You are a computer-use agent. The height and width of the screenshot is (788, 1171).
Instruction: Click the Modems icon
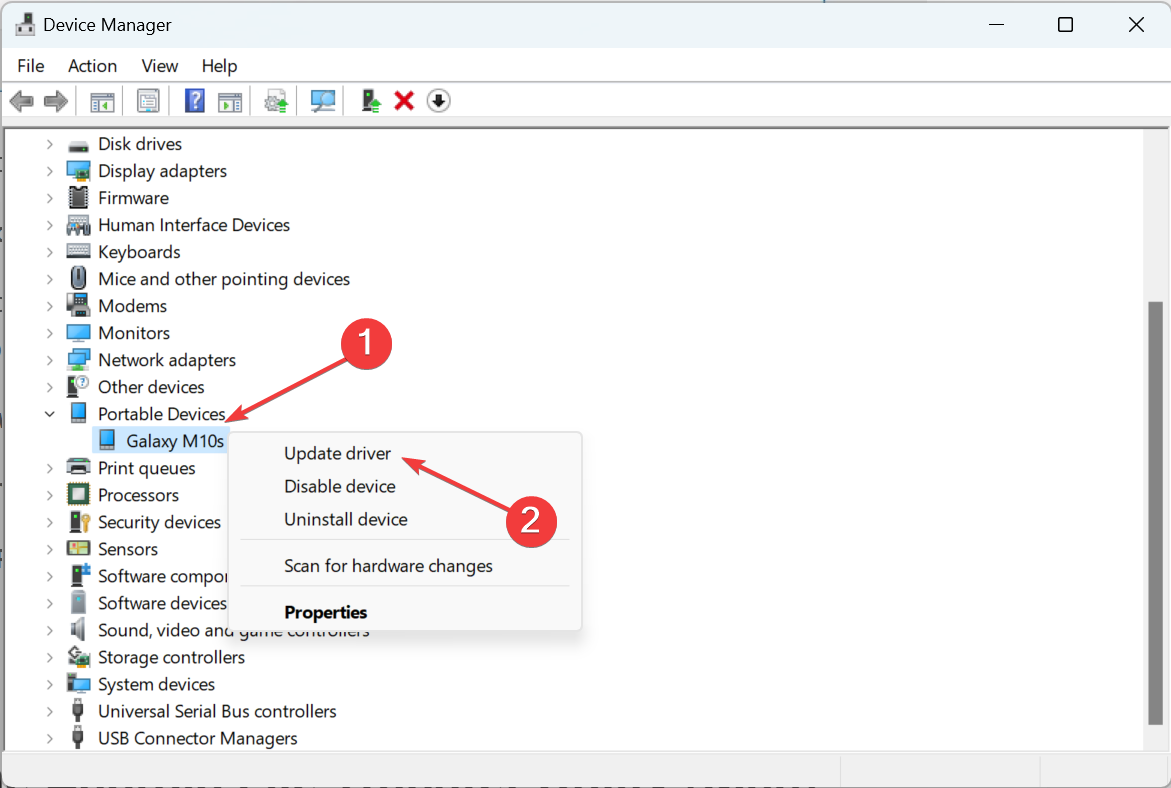(x=78, y=305)
